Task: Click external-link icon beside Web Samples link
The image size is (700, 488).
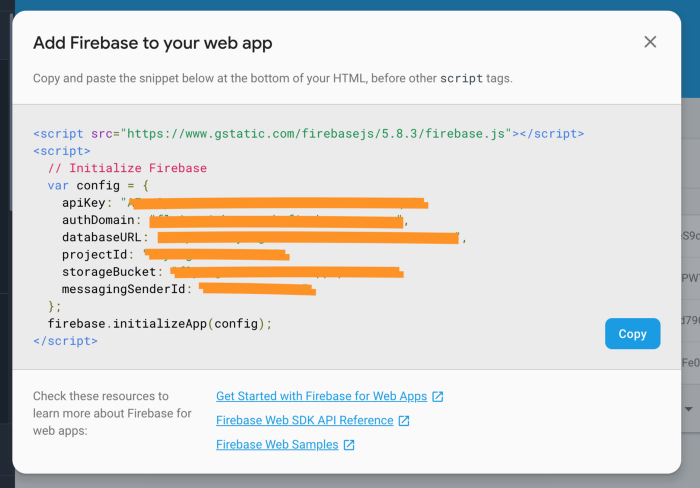Action: (349, 445)
